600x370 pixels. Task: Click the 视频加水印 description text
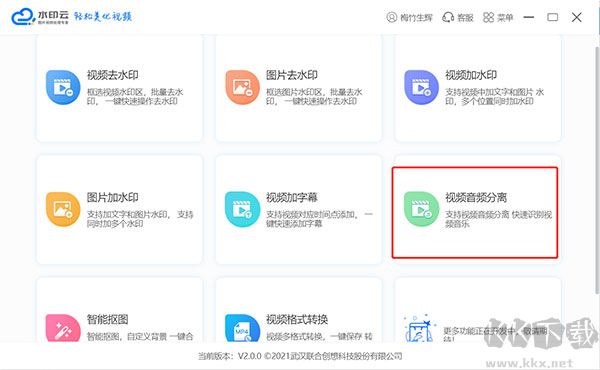494,96
